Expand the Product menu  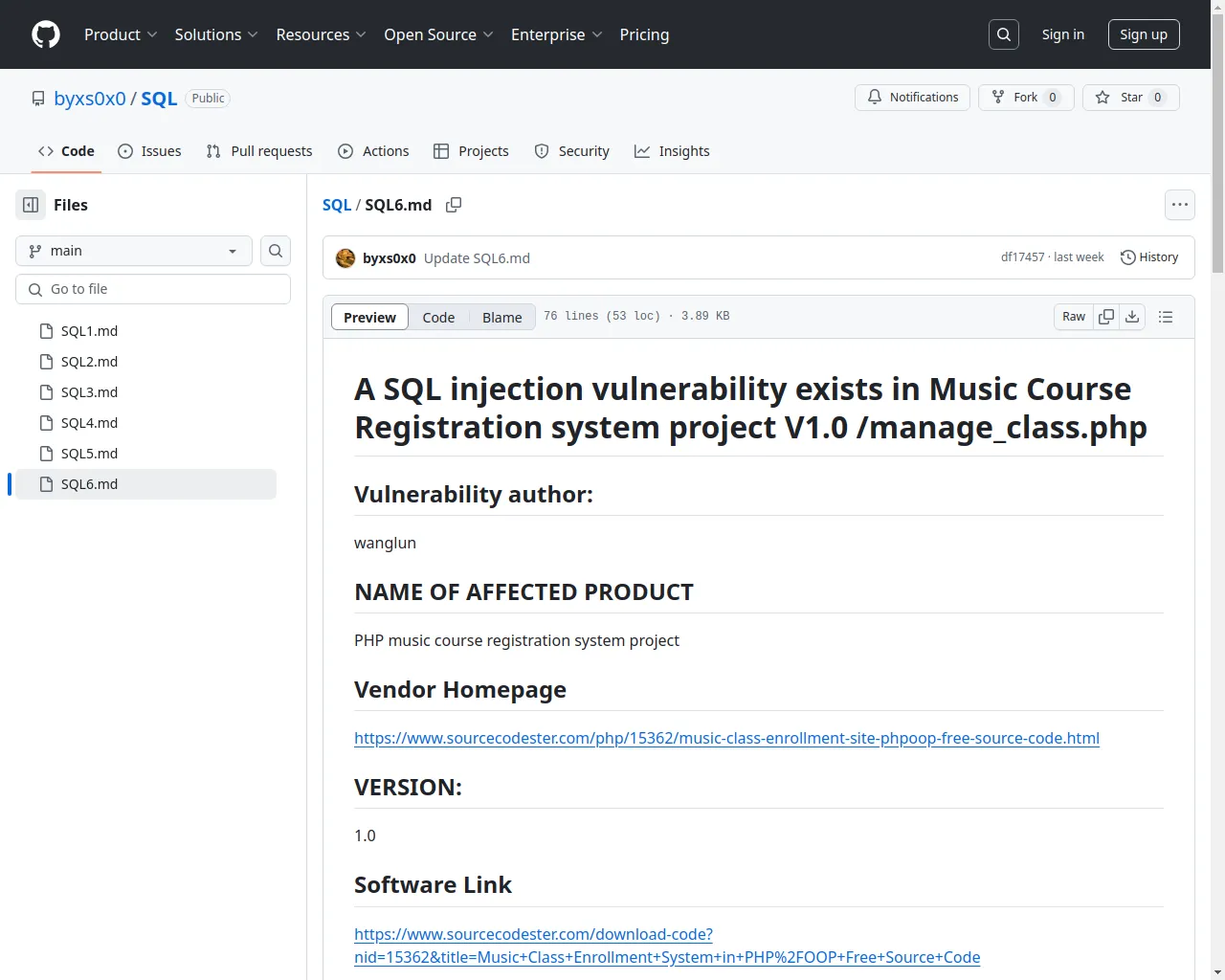121,34
